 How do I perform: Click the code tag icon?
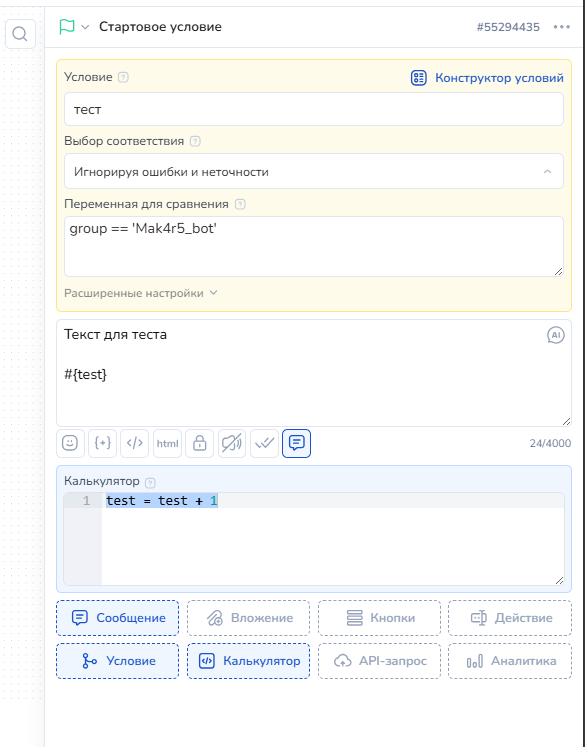[135, 443]
